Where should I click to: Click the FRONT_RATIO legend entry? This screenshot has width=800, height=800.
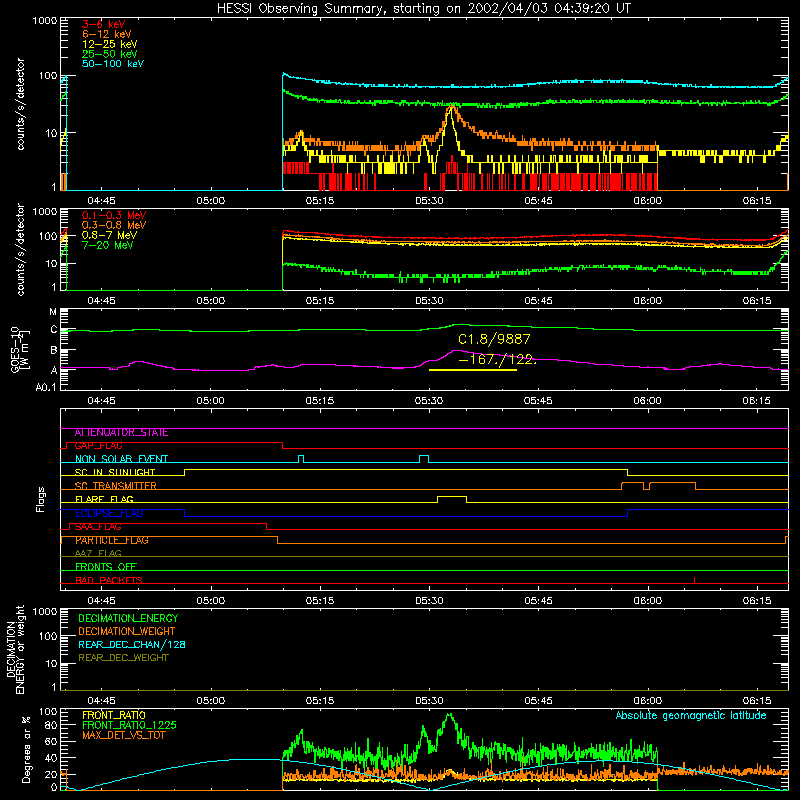pos(114,715)
